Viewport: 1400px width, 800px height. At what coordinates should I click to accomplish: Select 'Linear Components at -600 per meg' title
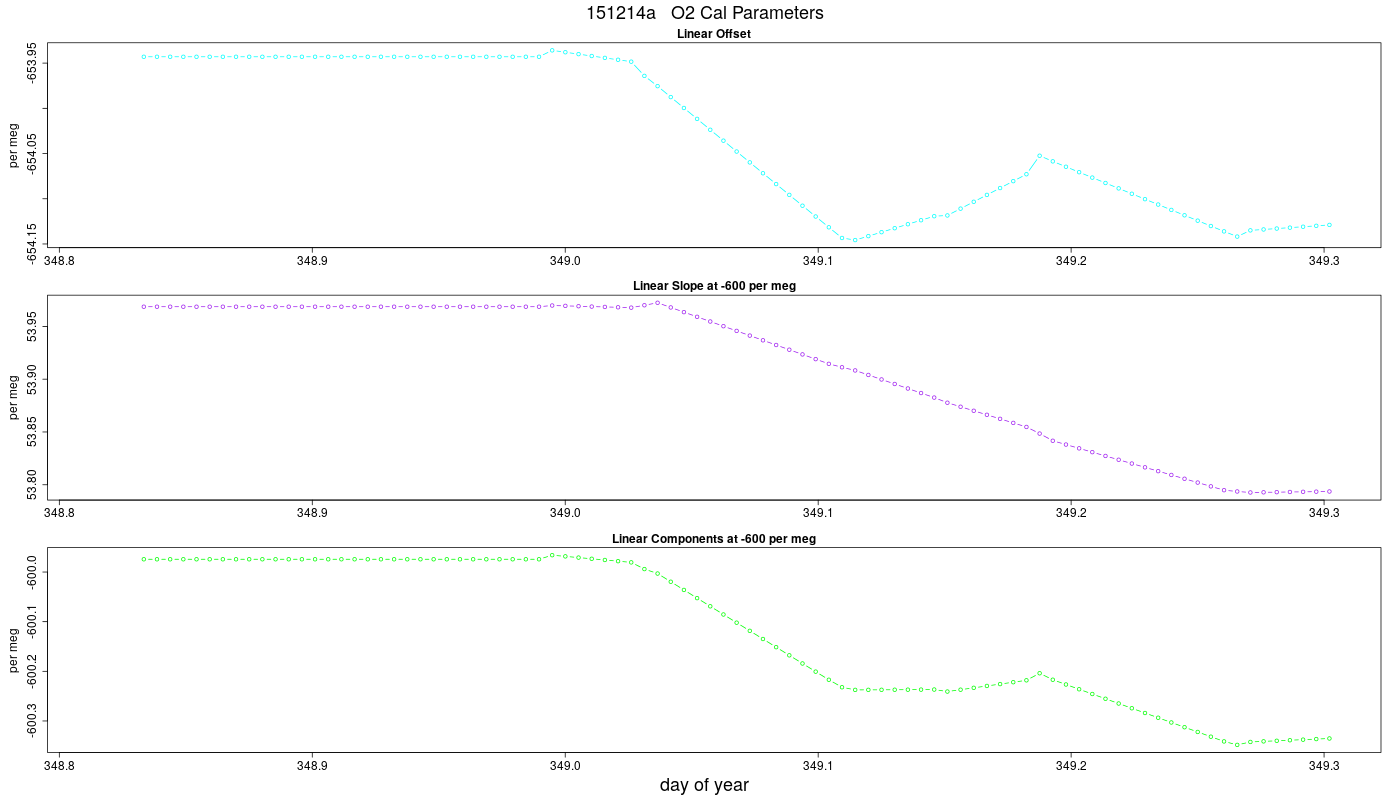pos(714,539)
